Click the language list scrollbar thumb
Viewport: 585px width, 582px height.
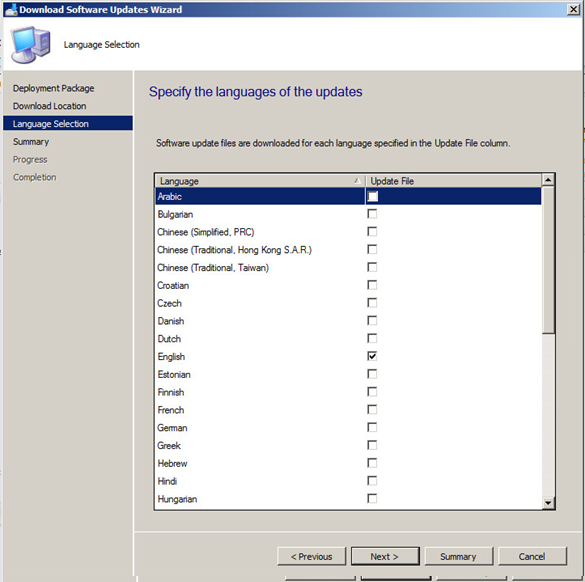pos(548,260)
